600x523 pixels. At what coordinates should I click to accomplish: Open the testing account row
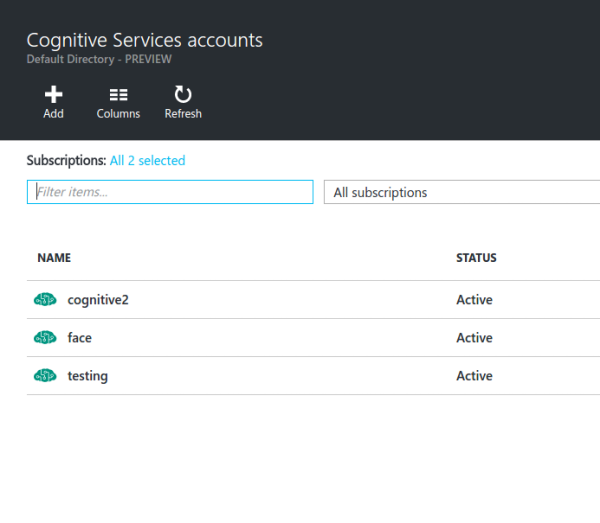[x=313, y=376]
